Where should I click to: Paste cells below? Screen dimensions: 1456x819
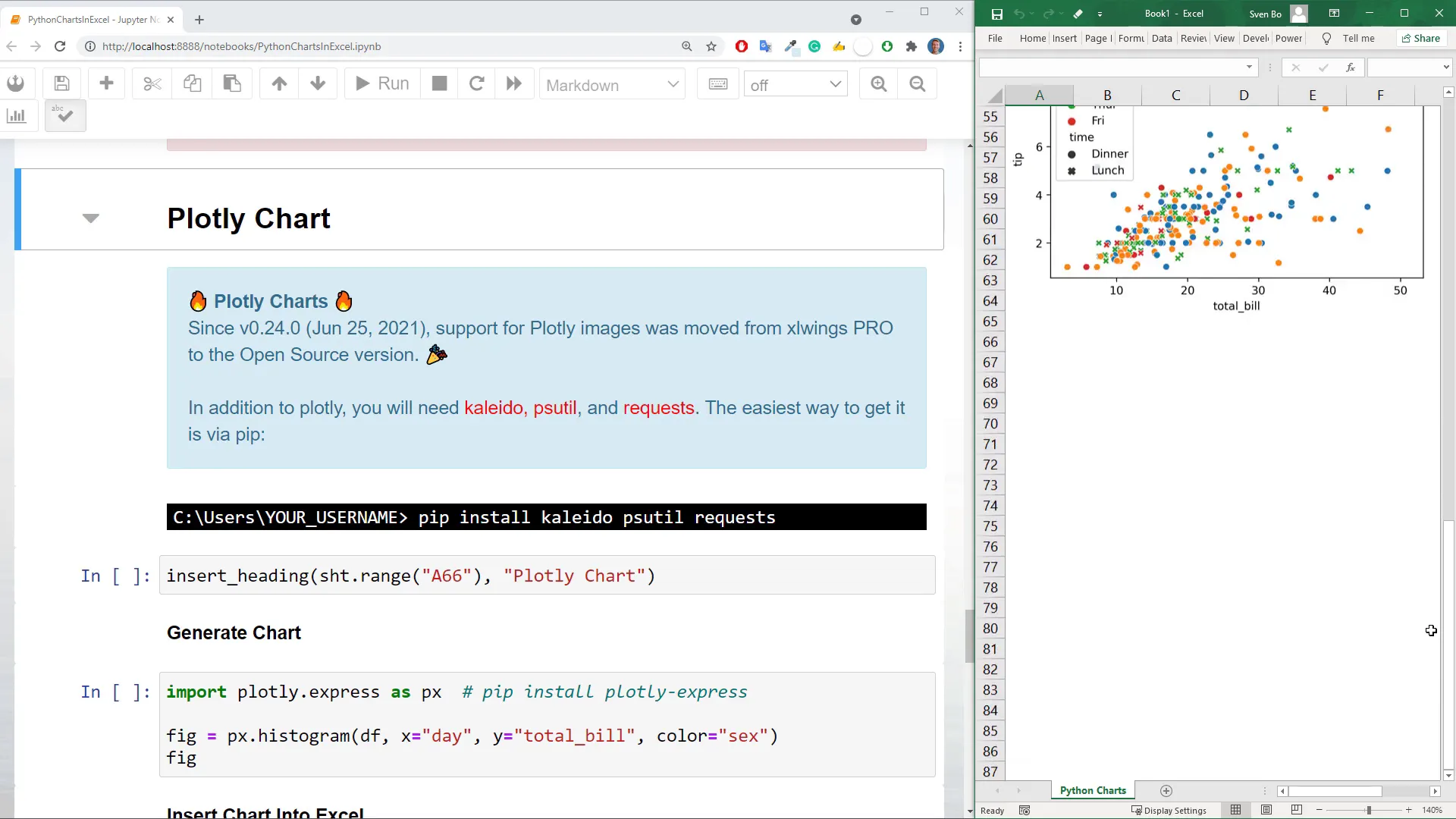coord(232,83)
